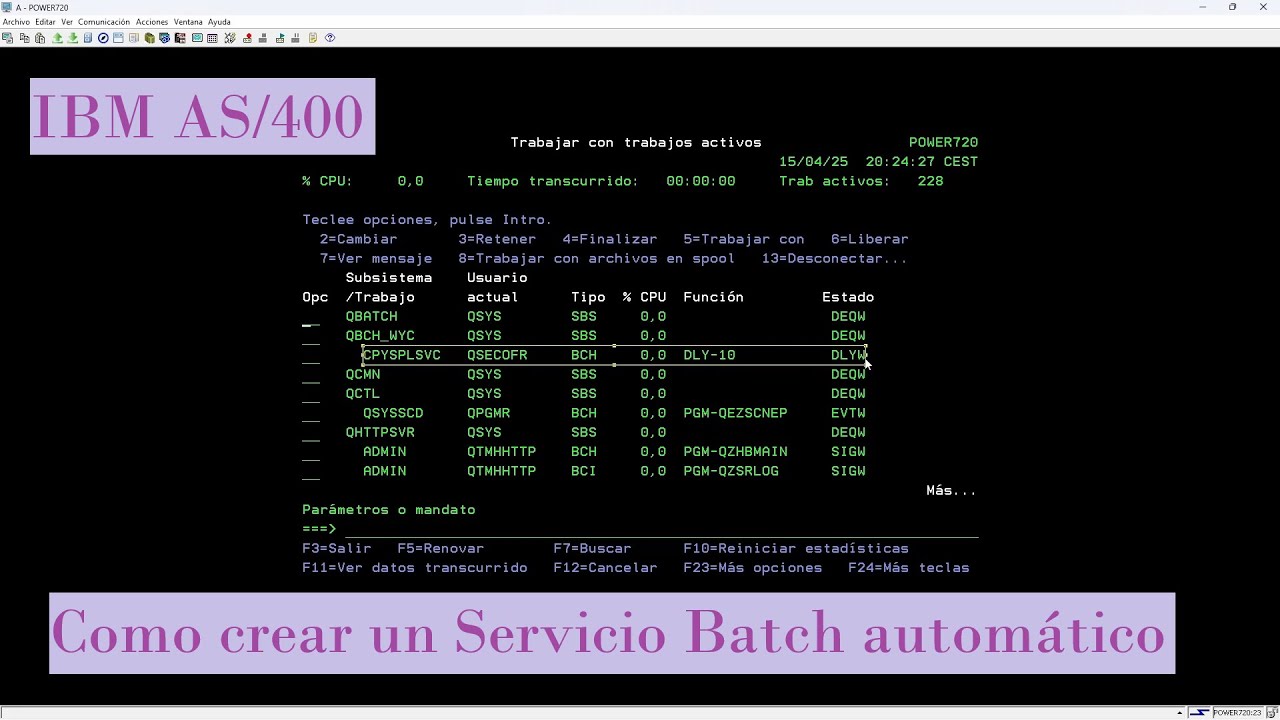Screen dimensions: 1280x720
Task: Click the command line after ===>
Action: [661, 529]
